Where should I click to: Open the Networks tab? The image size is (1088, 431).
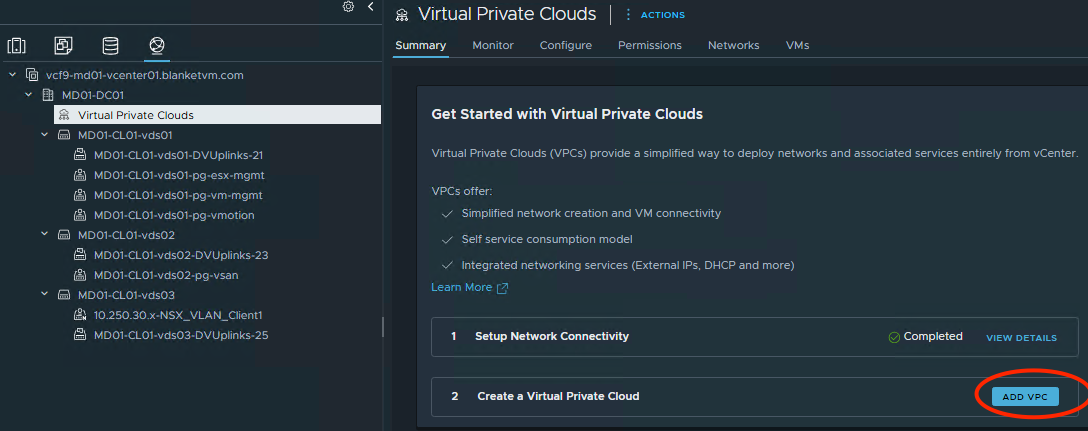(733, 45)
